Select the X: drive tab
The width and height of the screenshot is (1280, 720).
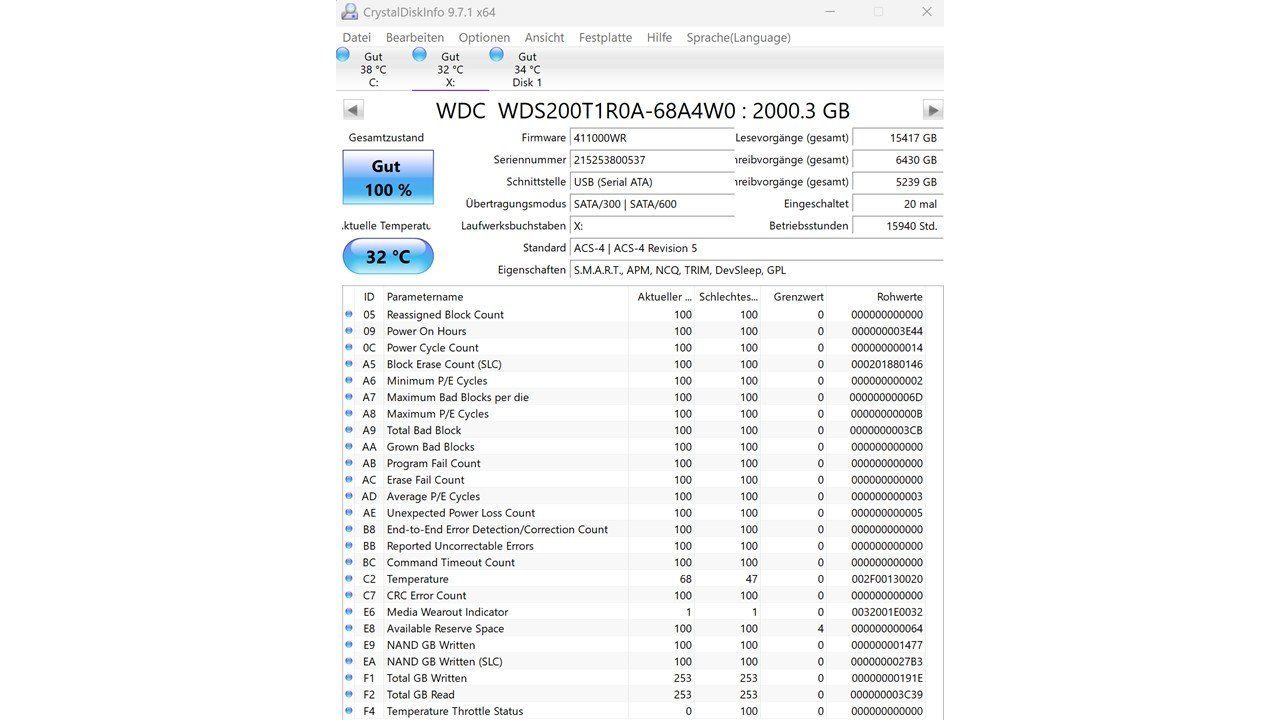coord(450,69)
